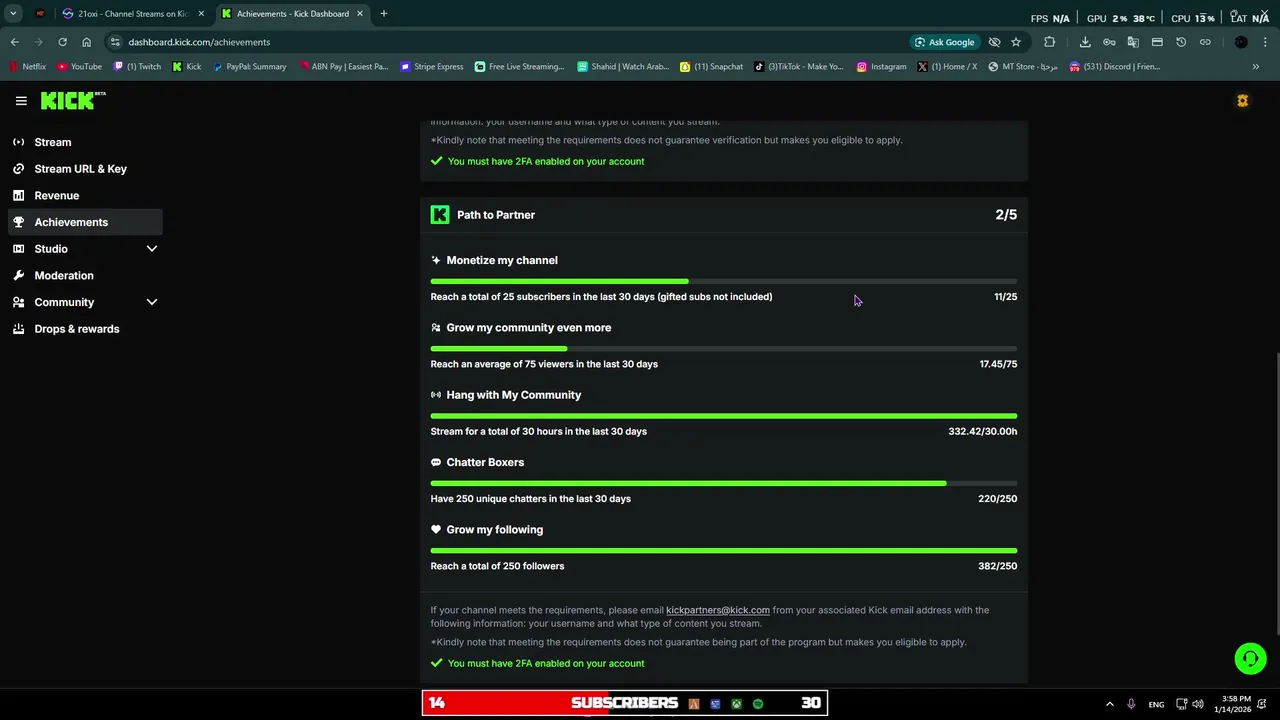The height and width of the screenshot is (720, 1280).
Task: Click the green Kick Beta logo
Action: (73, 100)
